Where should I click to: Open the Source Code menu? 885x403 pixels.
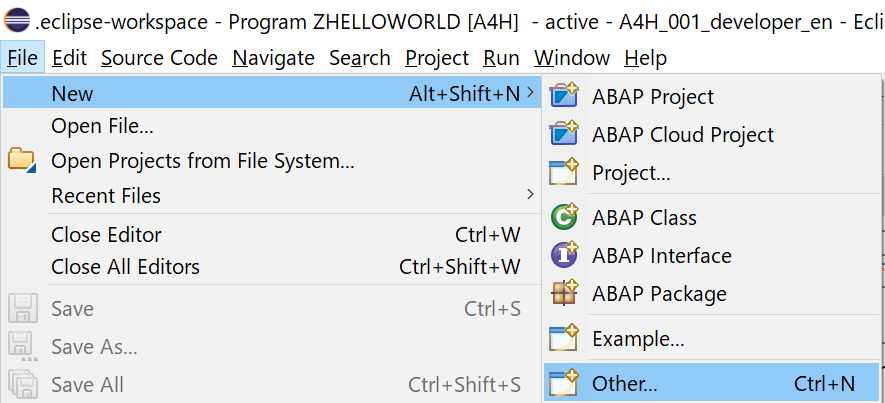pyautogui.click(x=159, y=58)
